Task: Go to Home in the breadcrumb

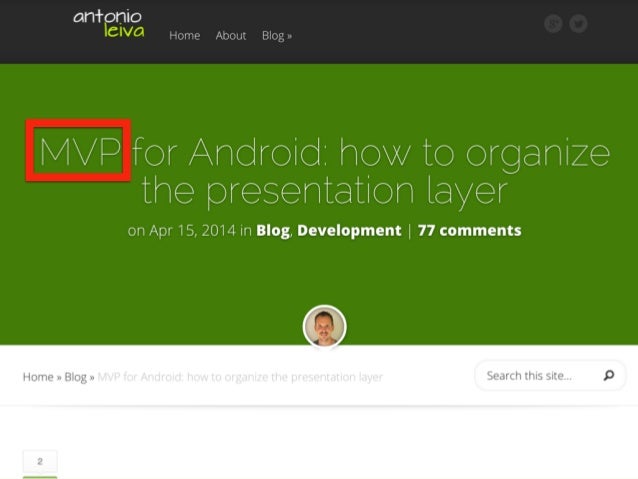Action: (38, 377)
